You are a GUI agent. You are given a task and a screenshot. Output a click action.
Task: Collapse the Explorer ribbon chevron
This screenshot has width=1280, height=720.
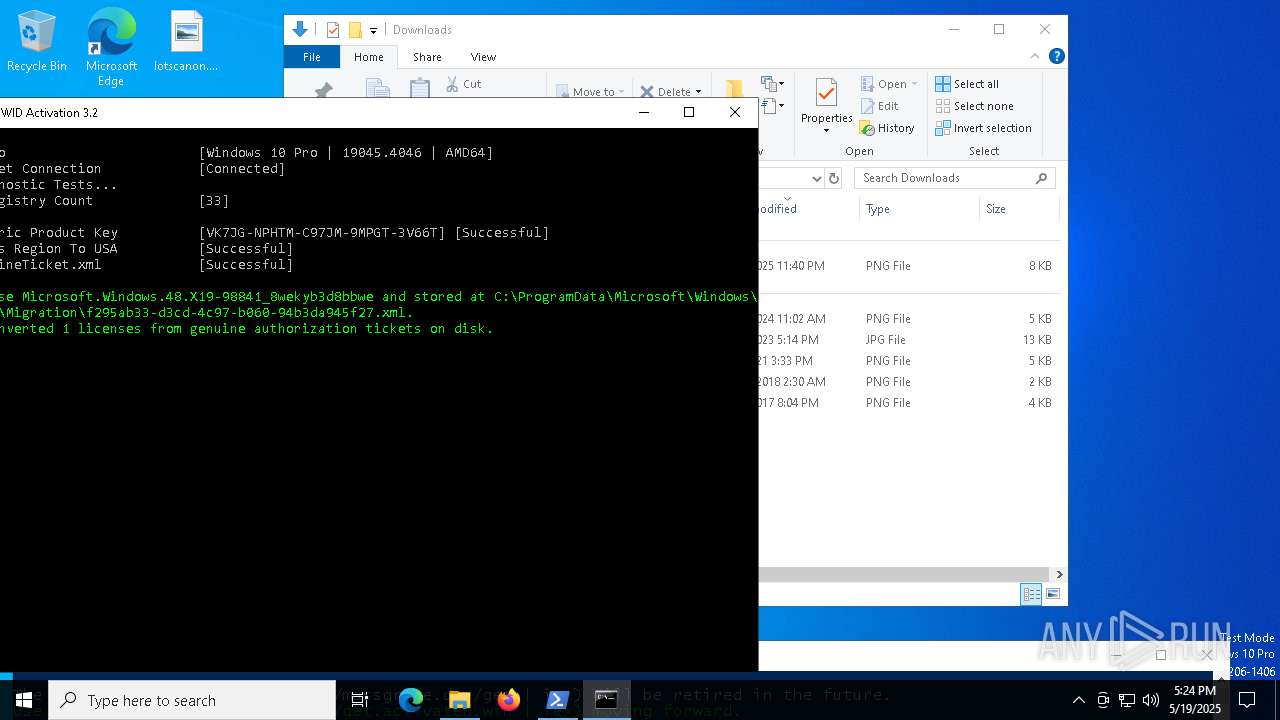point(1035,56)
